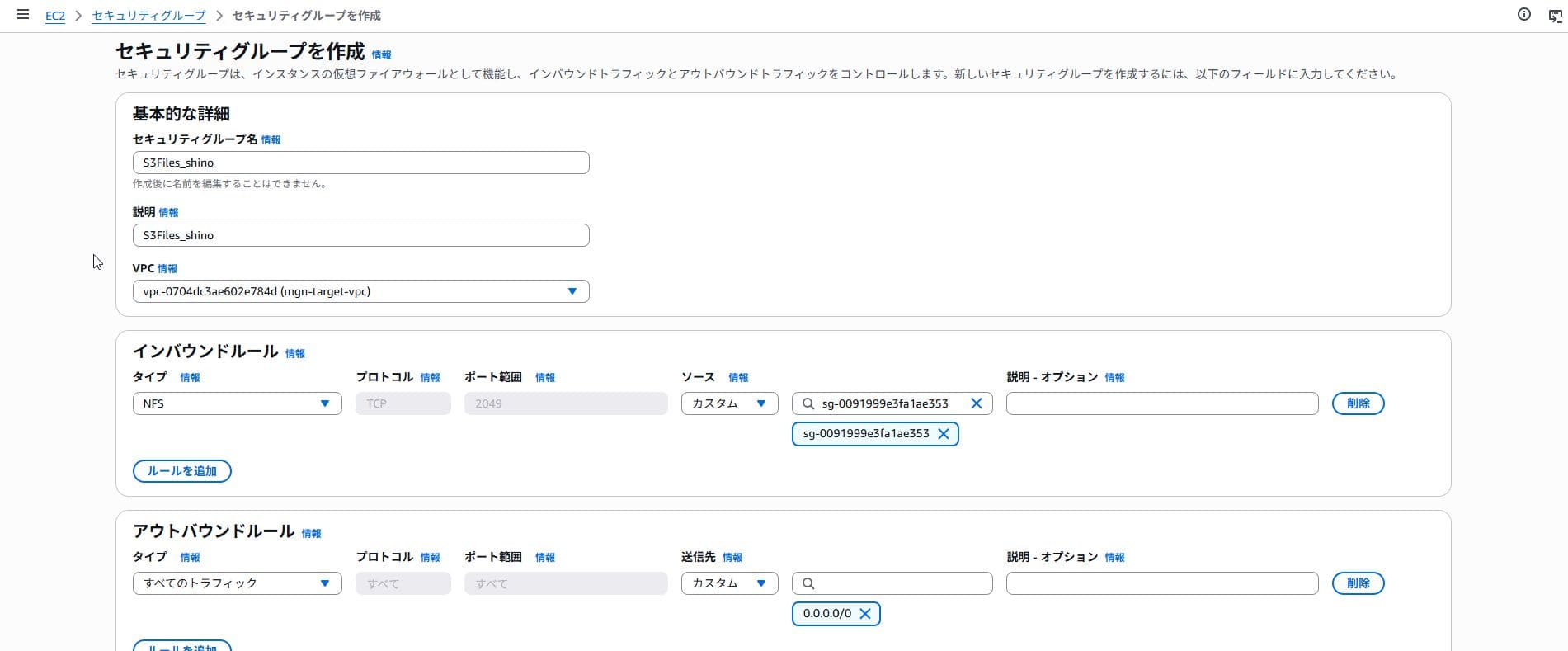This screenshot has width=1568, height=651.
Task: Open the inbound source カスタム dropdown
Action: (x=729, y=403)
